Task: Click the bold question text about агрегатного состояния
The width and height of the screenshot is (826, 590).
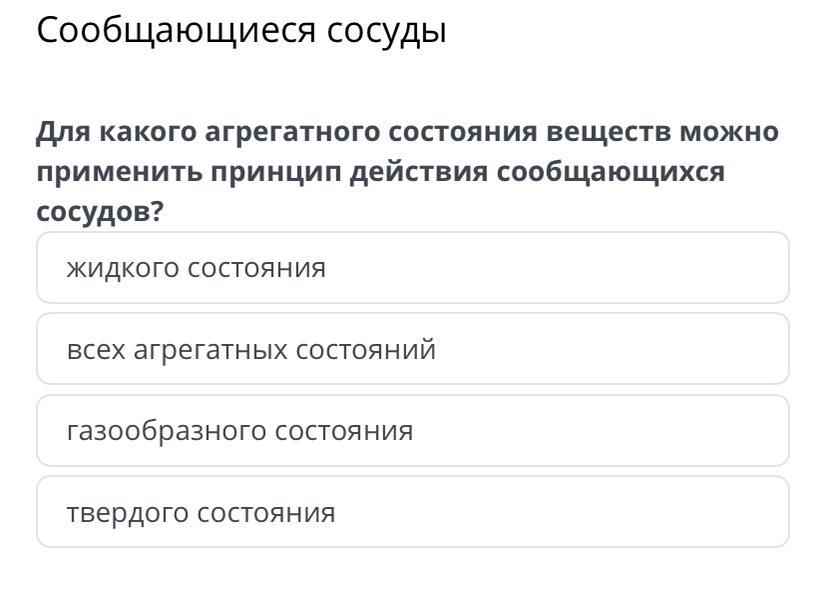Action: [x=407, y=172]
